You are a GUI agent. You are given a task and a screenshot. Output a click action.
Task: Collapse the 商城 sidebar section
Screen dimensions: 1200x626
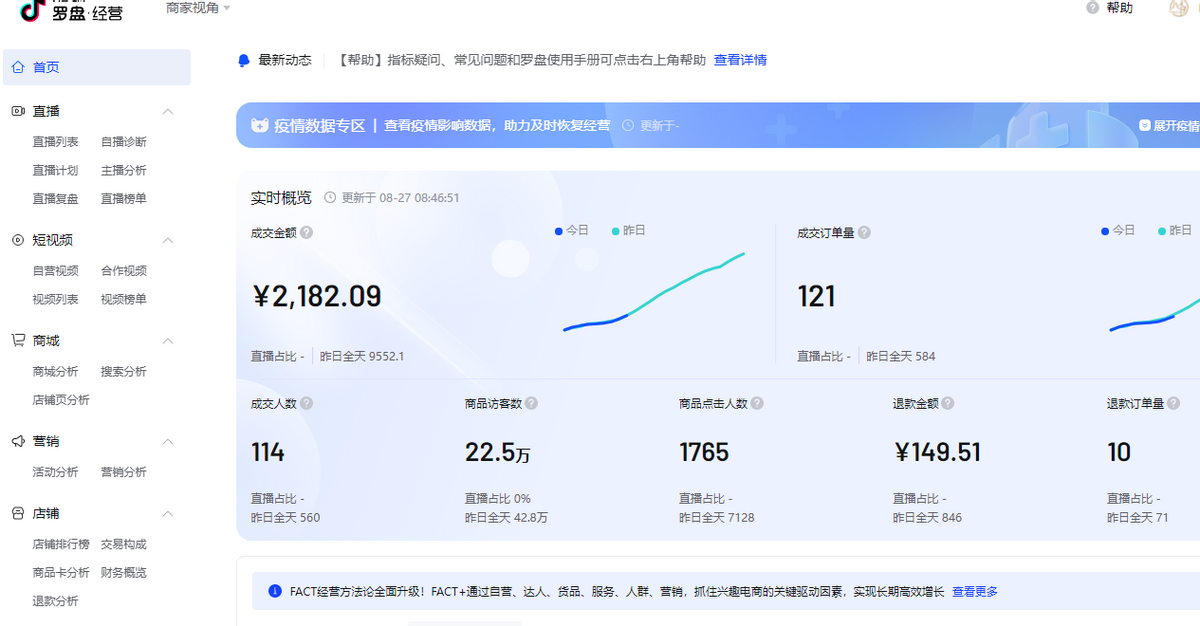point(168,341)
